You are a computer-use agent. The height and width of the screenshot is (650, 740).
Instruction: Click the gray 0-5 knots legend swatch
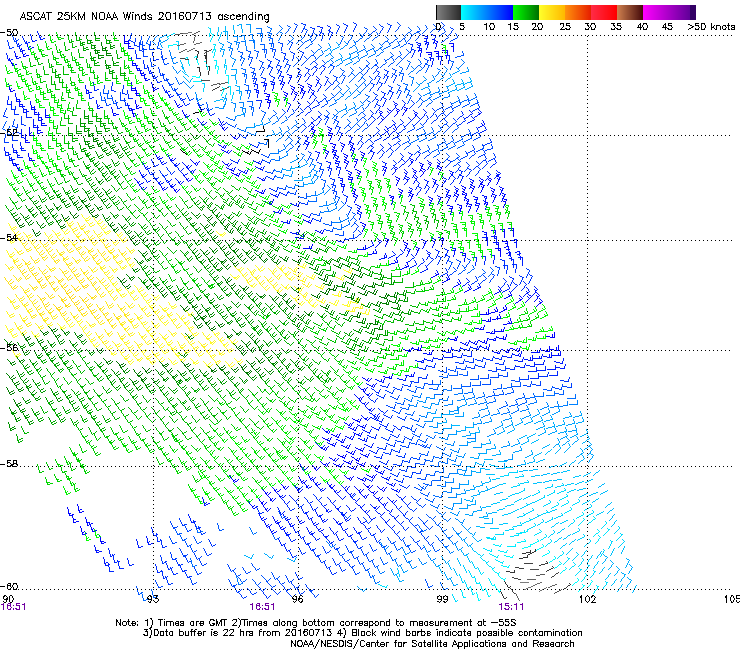pos(448,12)
